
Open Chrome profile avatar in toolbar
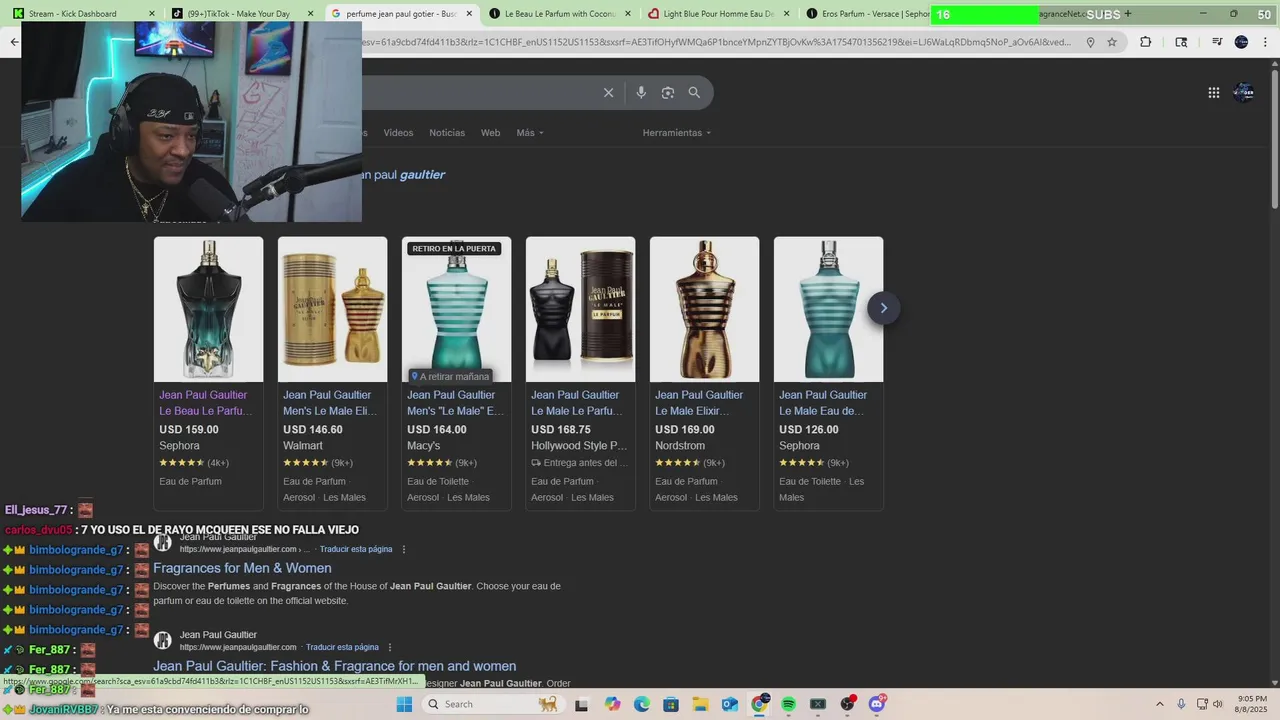[x=1241, y=42]
